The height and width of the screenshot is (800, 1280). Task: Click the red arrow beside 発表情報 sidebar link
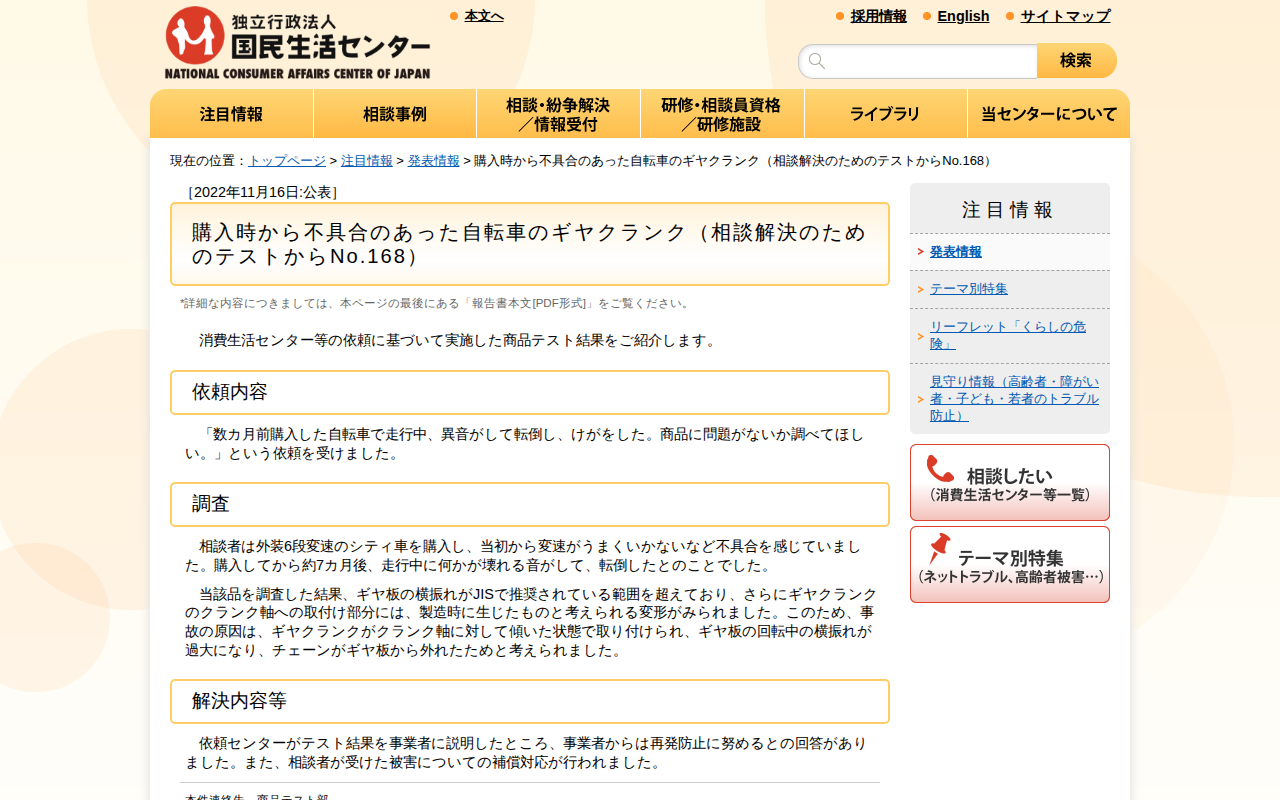pos(921,251)
